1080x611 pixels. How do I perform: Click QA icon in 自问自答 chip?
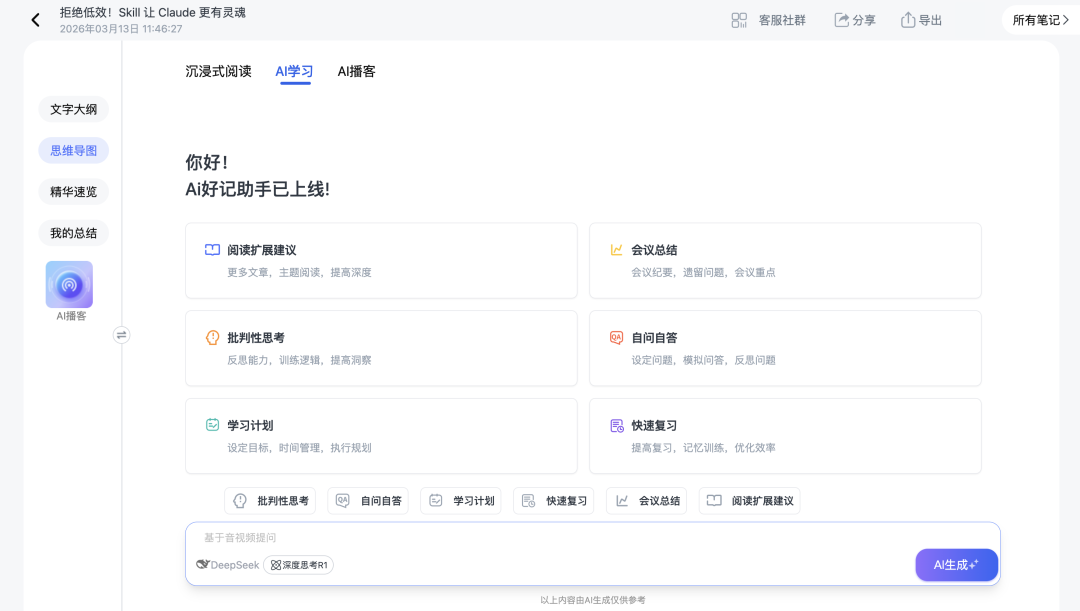pos(342,501)
